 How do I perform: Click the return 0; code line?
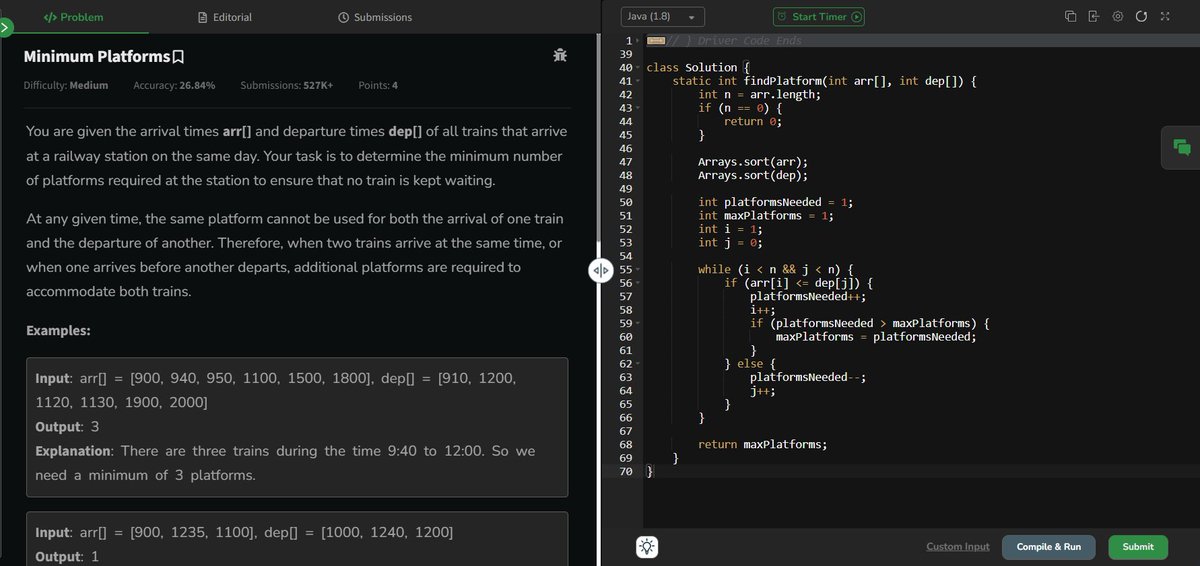(x=753, y=121)
